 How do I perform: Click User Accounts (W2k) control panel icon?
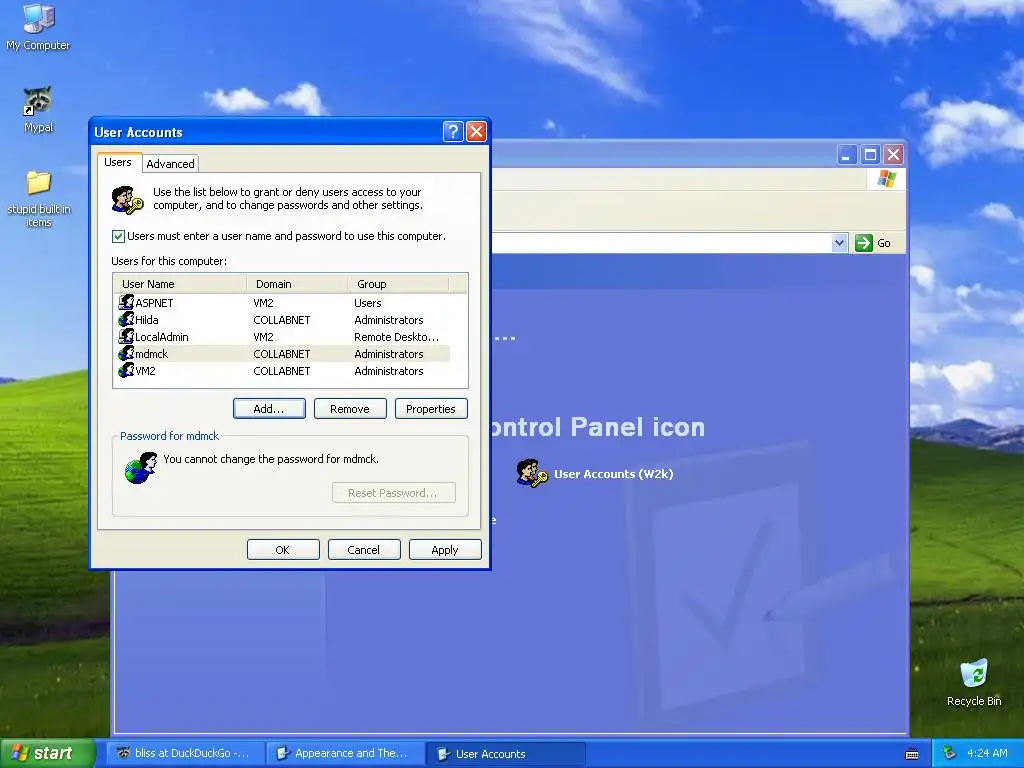tap(595, 473)
